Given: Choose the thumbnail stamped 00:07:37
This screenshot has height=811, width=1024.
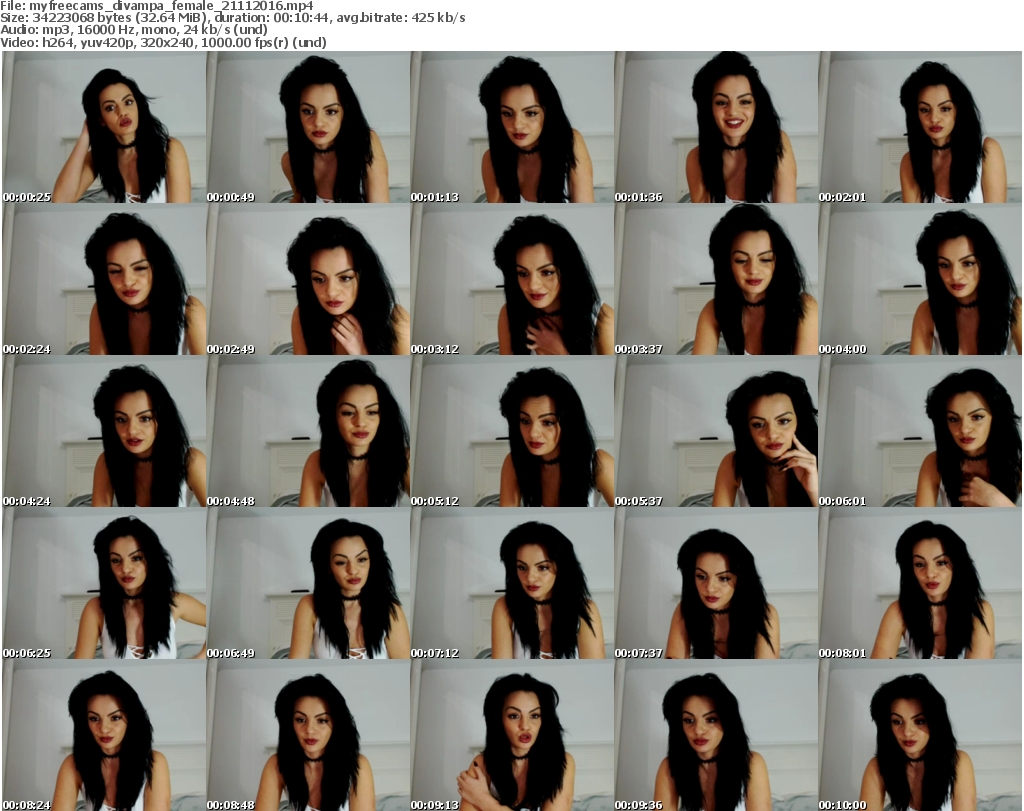Looking at the screenshot, I should (716, 583).
